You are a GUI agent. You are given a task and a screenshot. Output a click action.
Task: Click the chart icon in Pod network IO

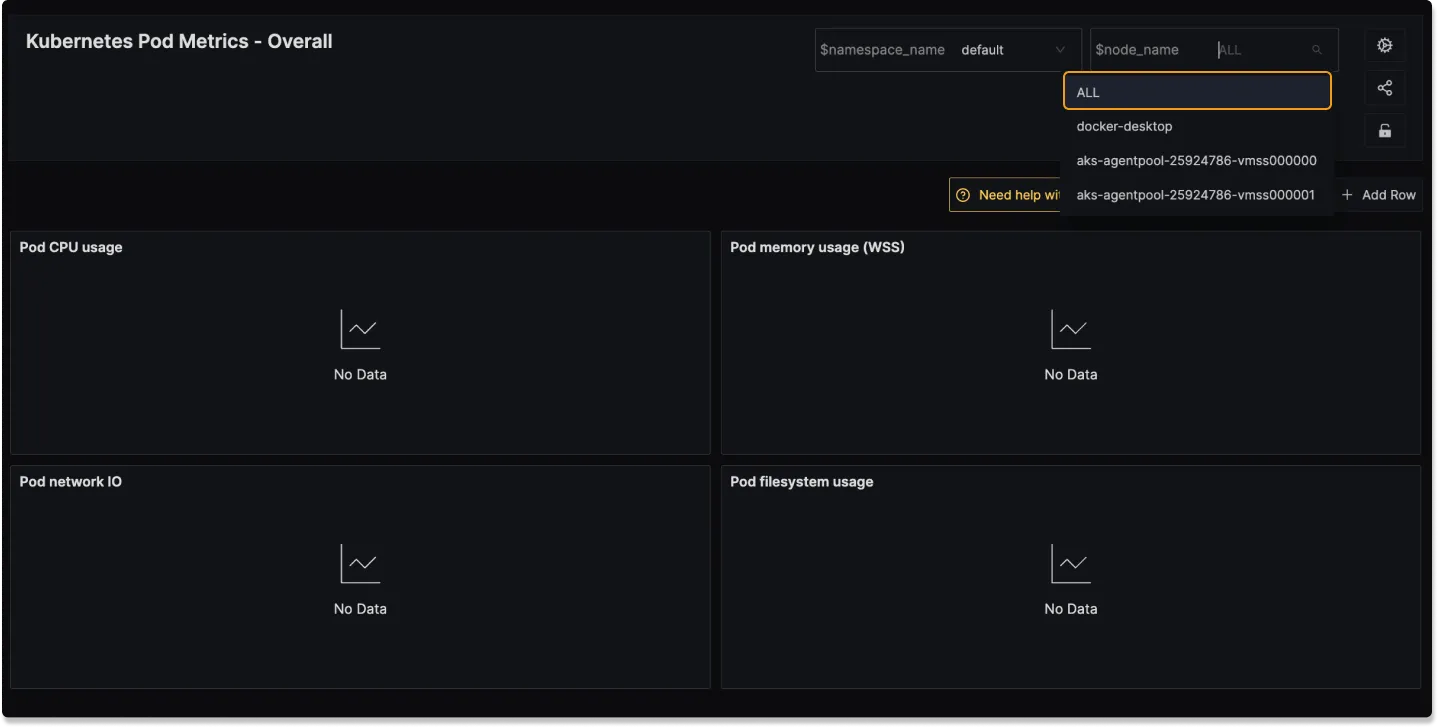(x=360, y=564)
